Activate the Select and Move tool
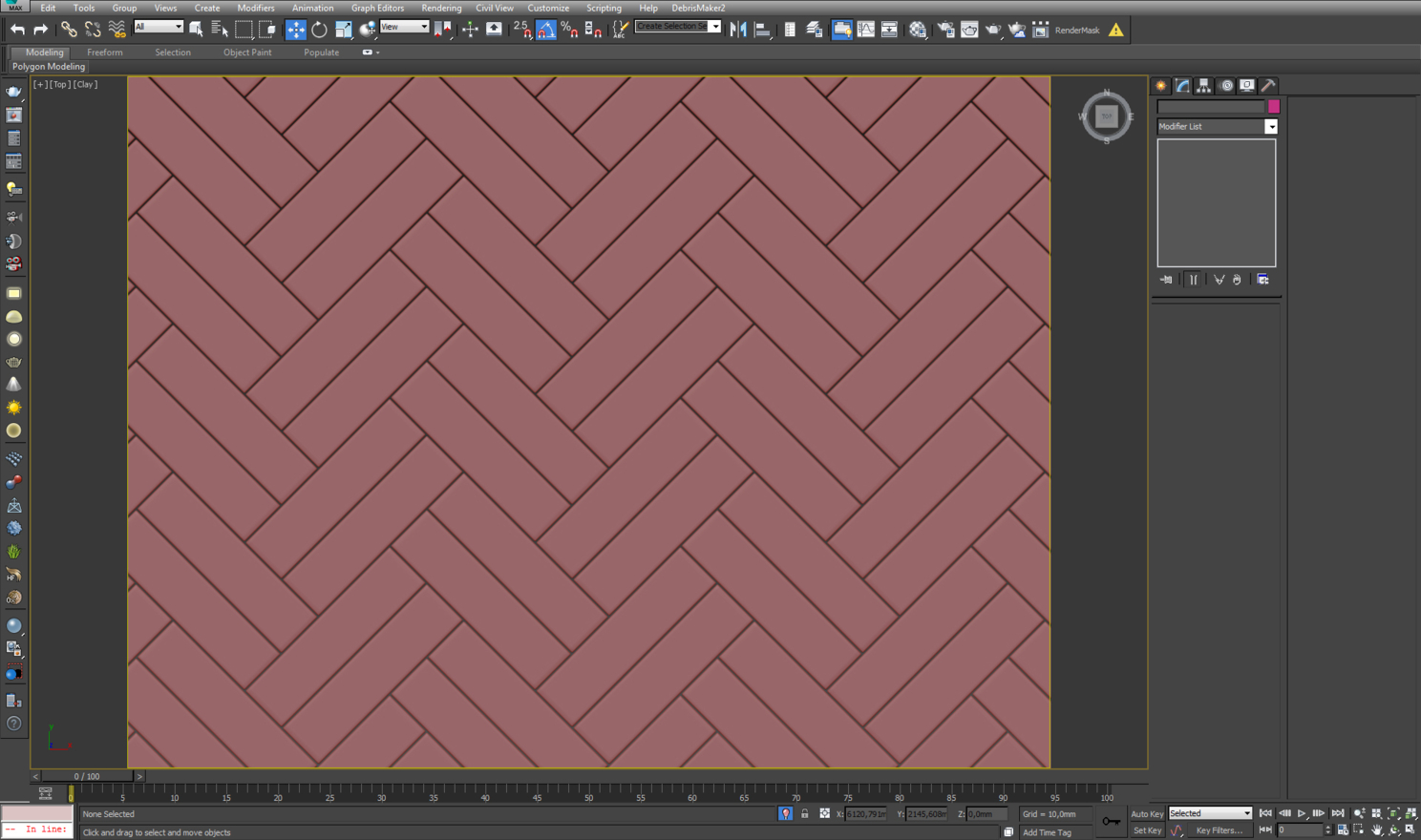This screenshot has height=840, width=1421. coord(295,30)
